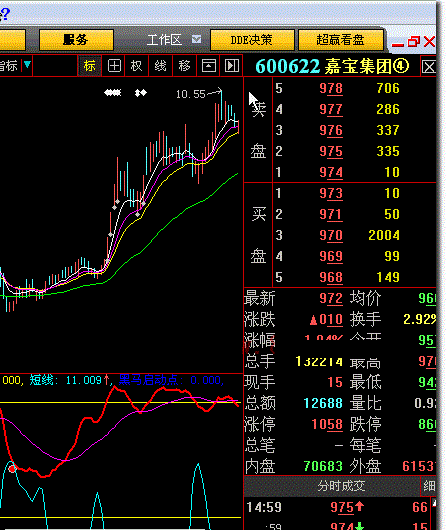Click sell level 3 price 976
Viewport: 446px width, 530px height.
(x=331, y=130)
